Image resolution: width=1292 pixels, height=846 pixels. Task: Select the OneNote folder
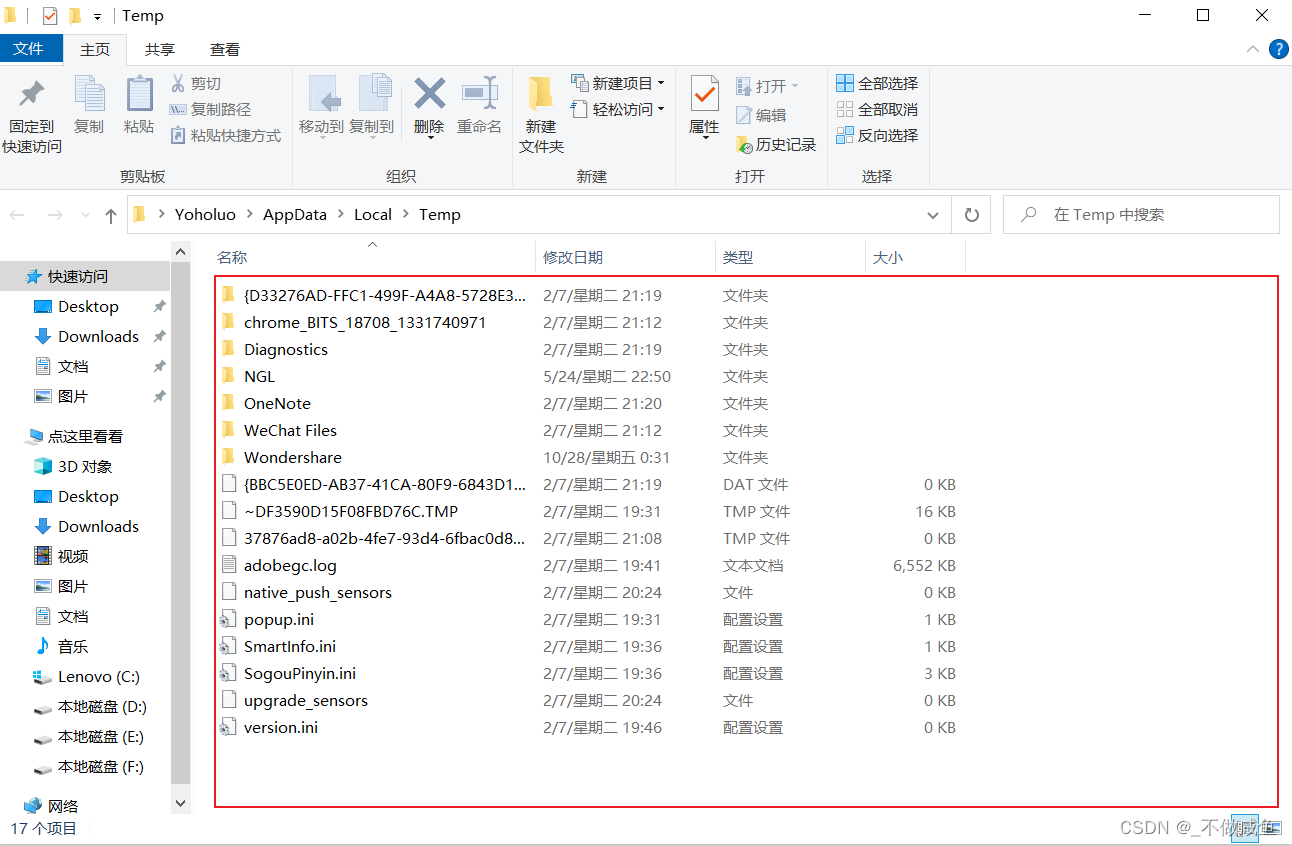[277, 403]
